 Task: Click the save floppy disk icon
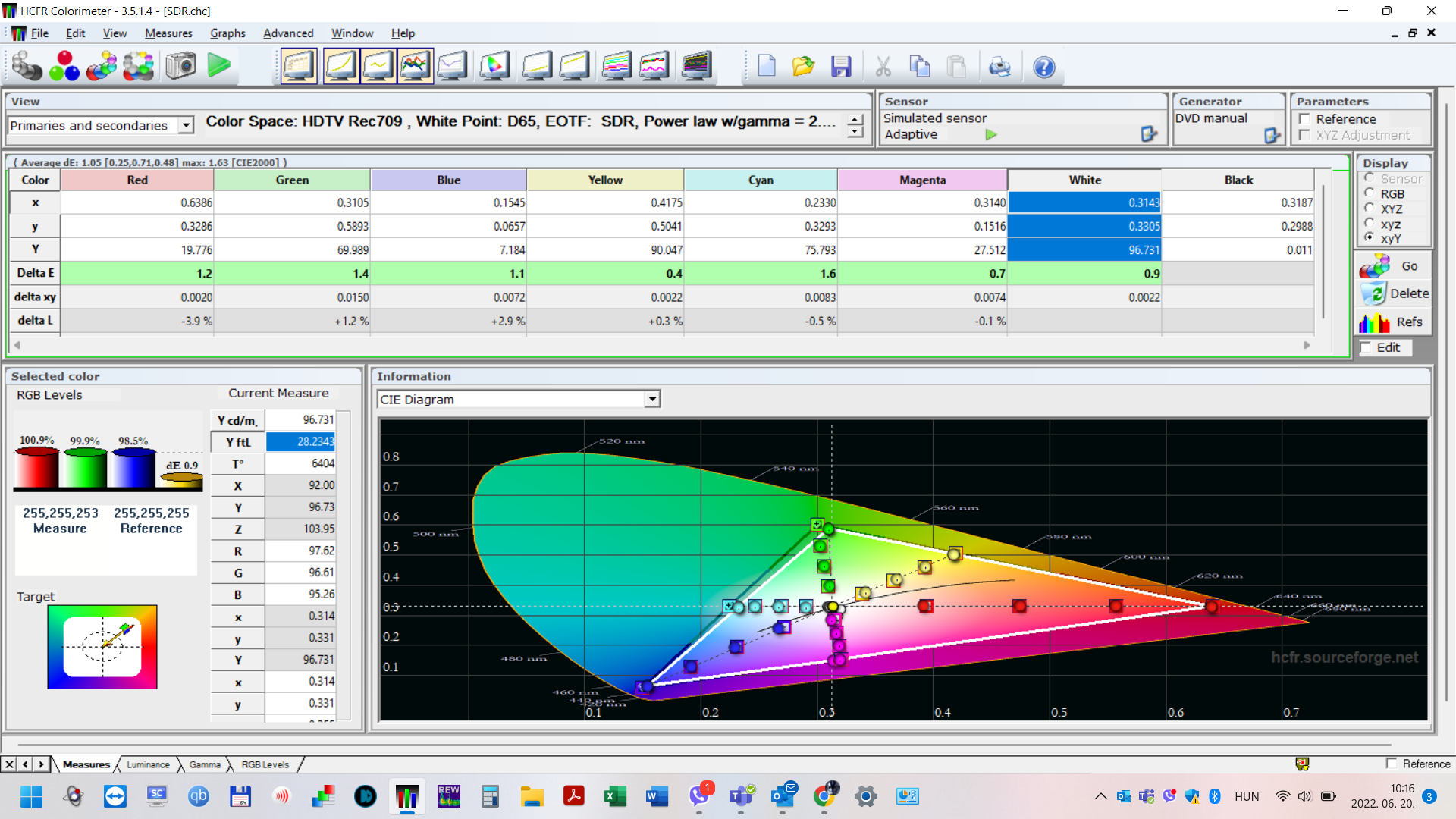(841, 67)
